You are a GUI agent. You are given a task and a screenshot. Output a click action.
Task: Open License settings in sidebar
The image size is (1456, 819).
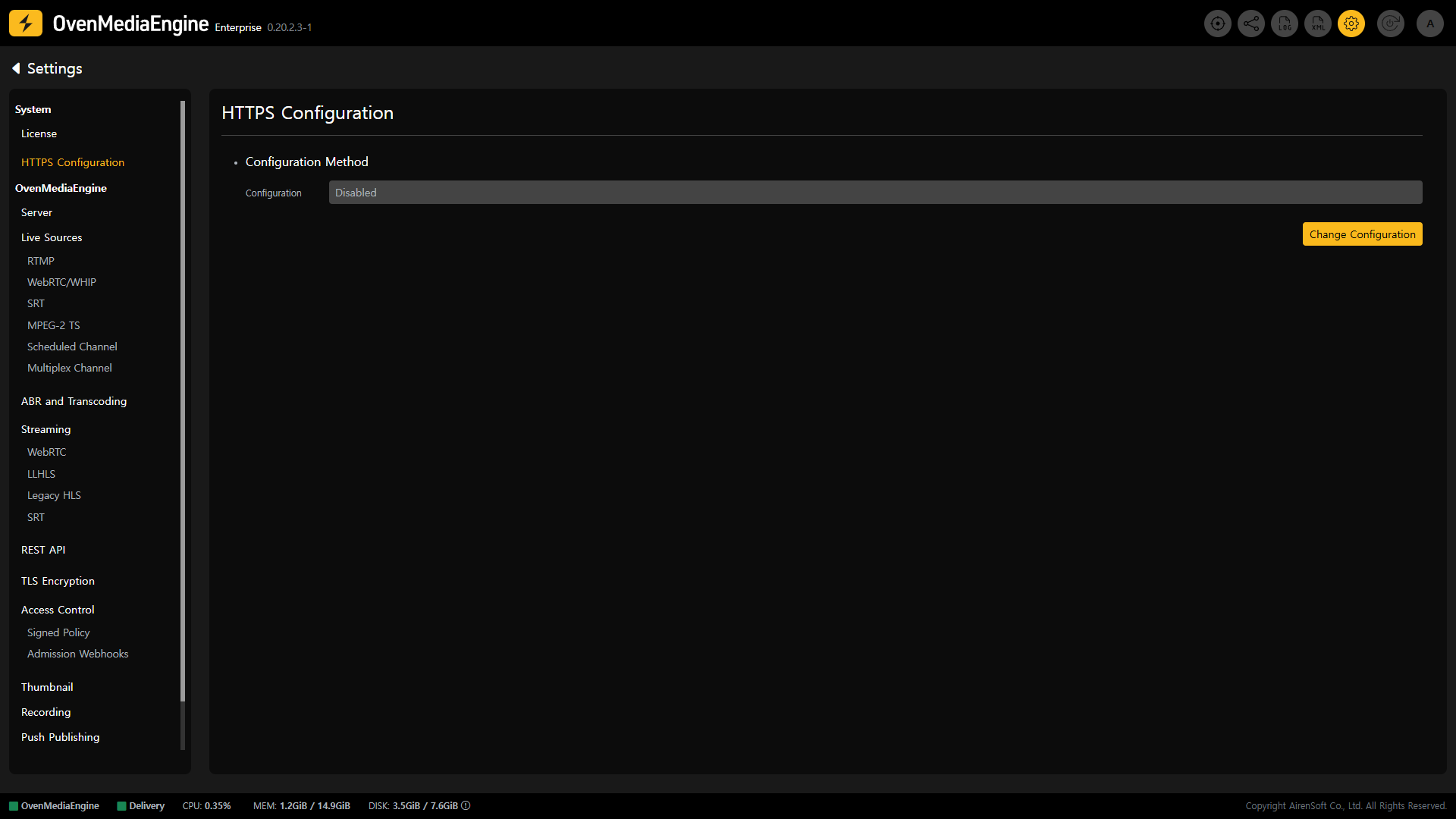(39, 133)
